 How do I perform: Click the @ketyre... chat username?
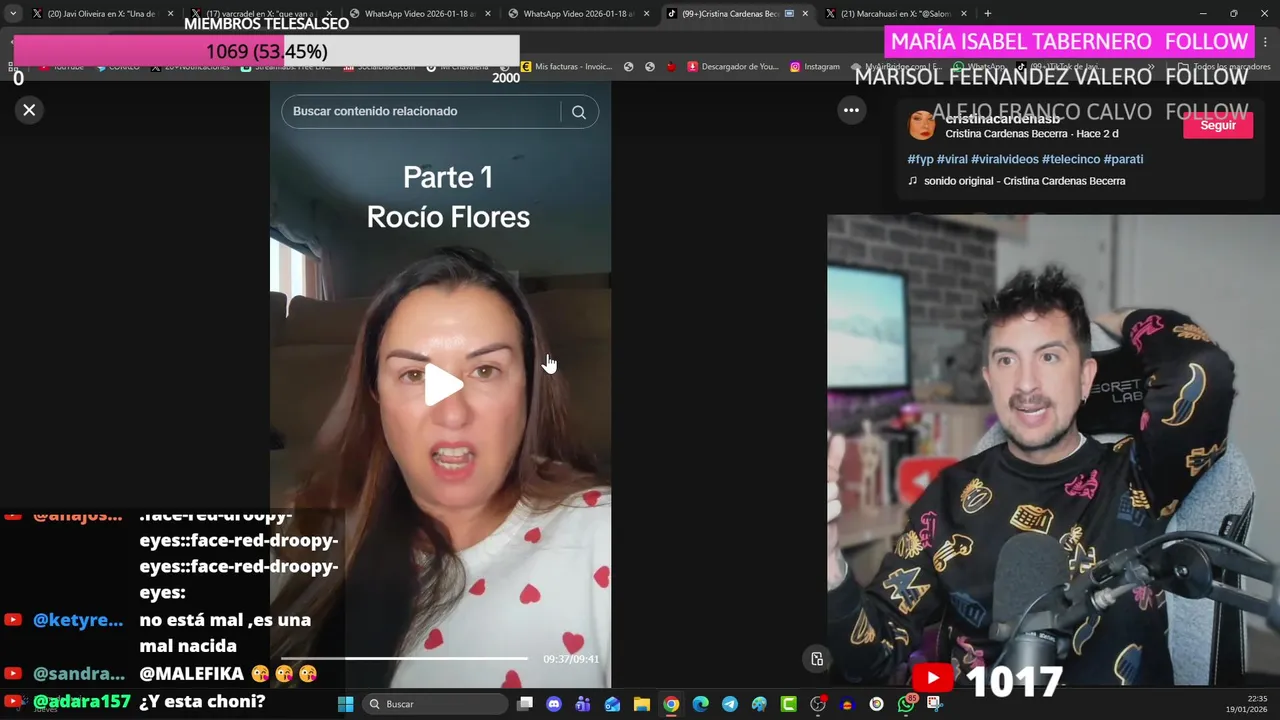tap(78, 620)
